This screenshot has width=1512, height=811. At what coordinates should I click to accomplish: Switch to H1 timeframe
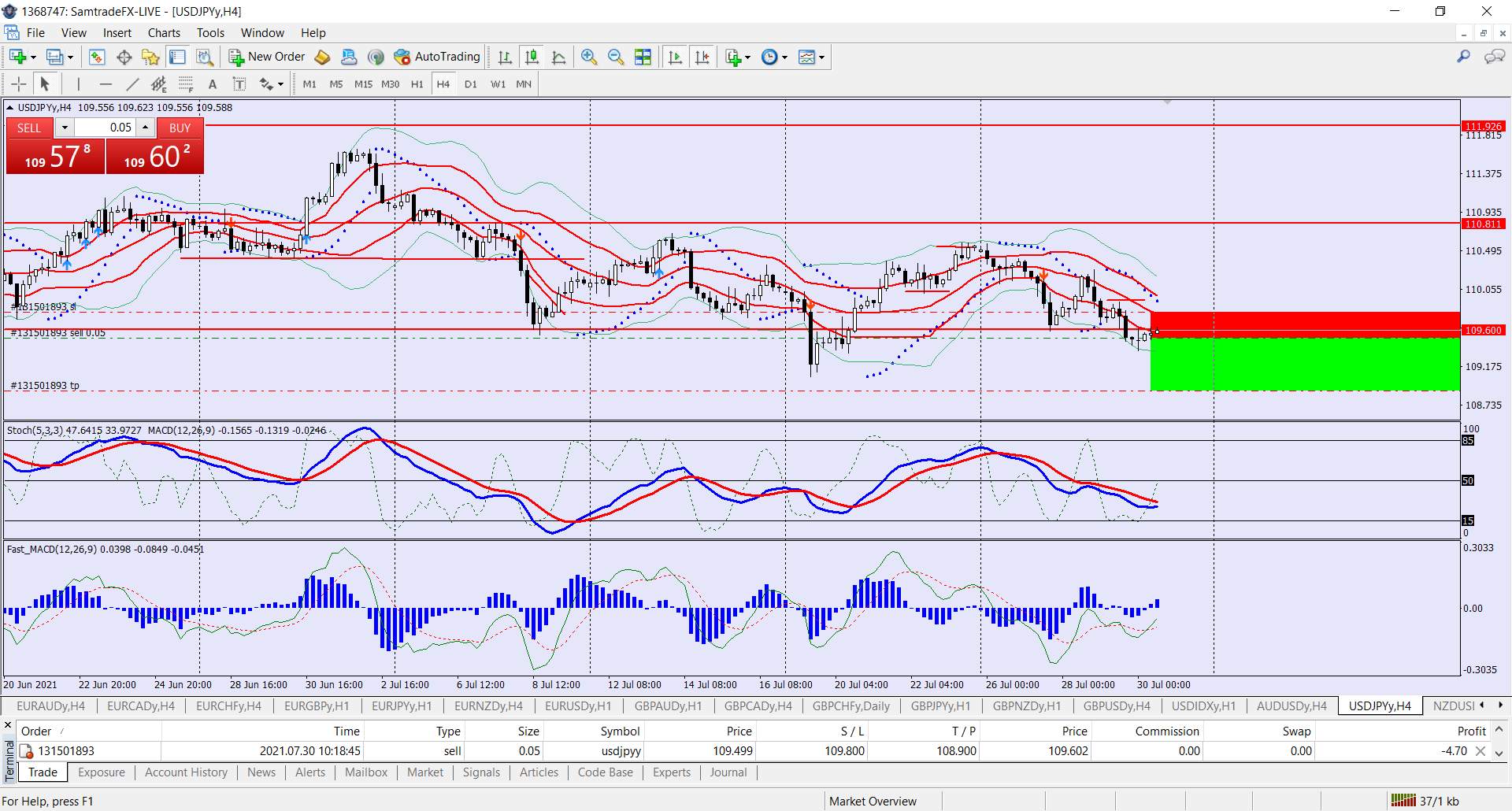point(417,83)
